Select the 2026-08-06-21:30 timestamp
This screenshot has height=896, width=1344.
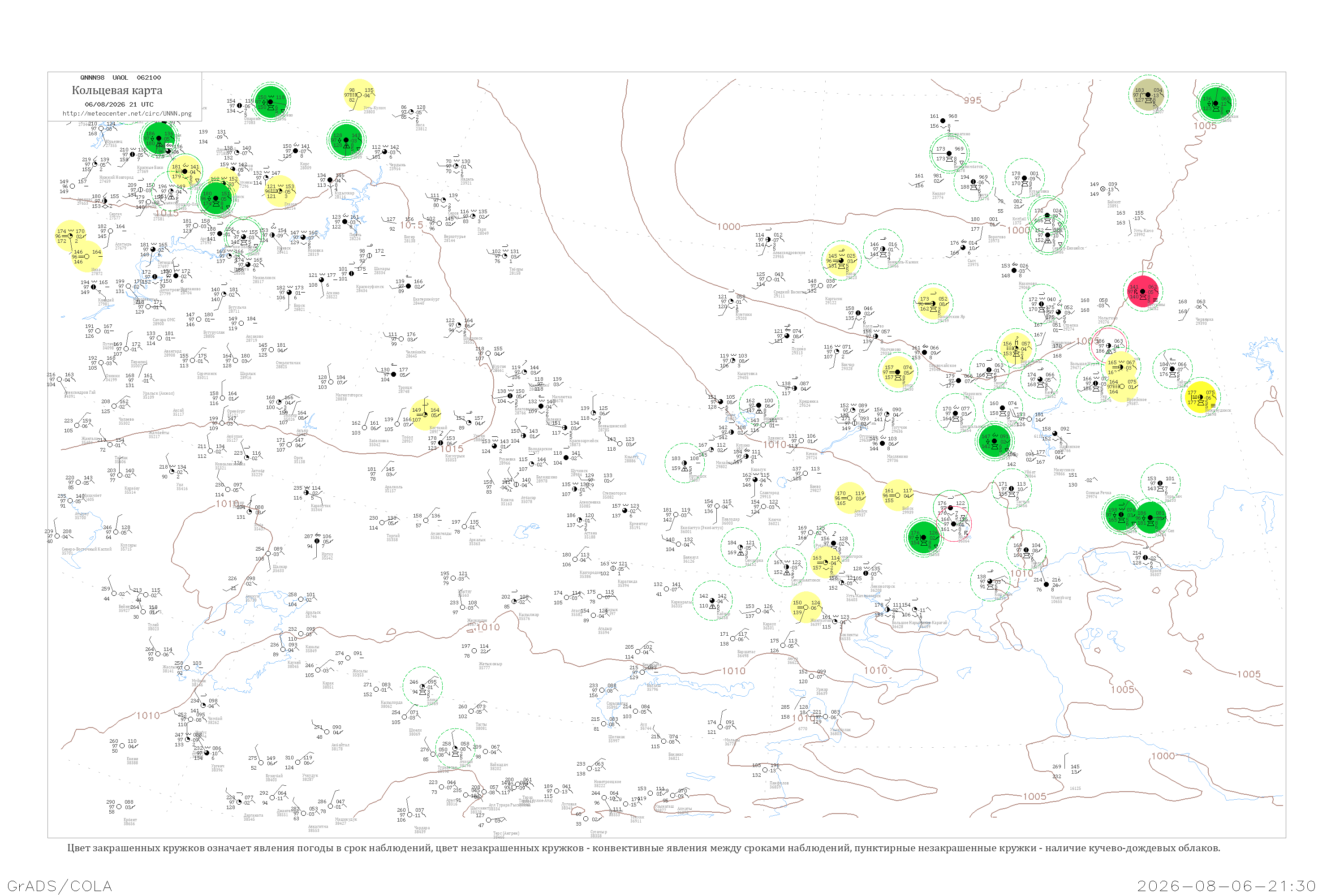(1226, 886)
